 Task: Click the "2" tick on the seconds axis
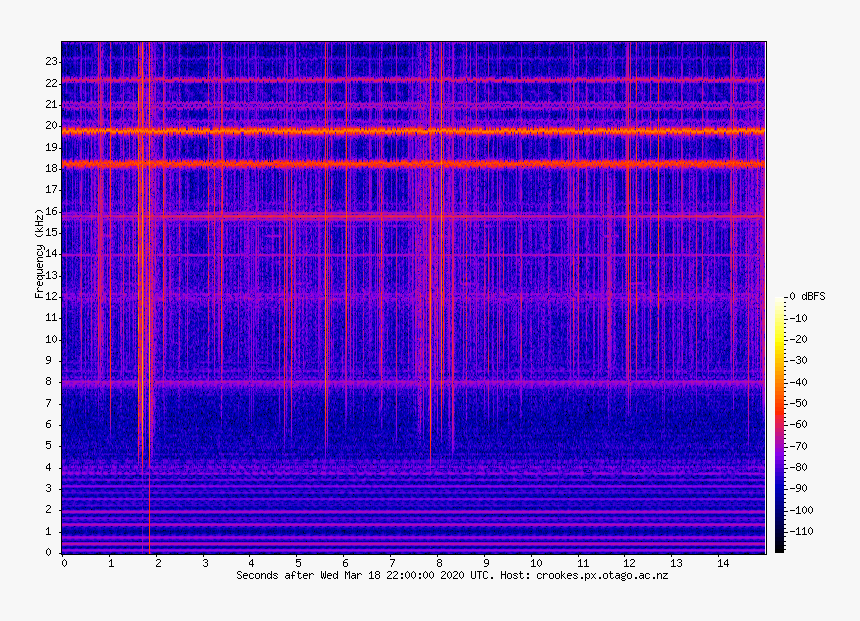pyautogui.click(x=158, y=563)
